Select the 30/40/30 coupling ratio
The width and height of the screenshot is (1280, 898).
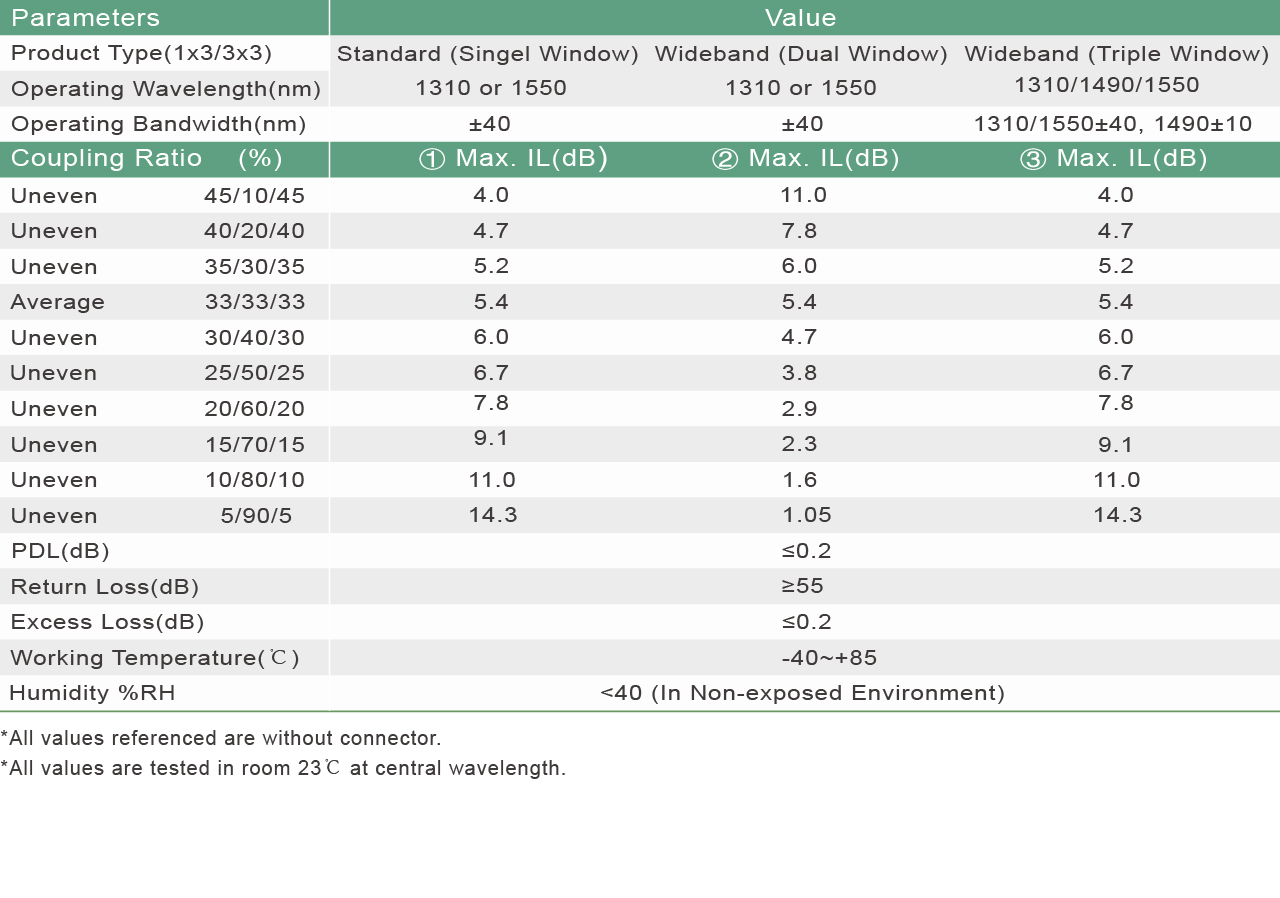pyautogui.click(x=254, y=338)
